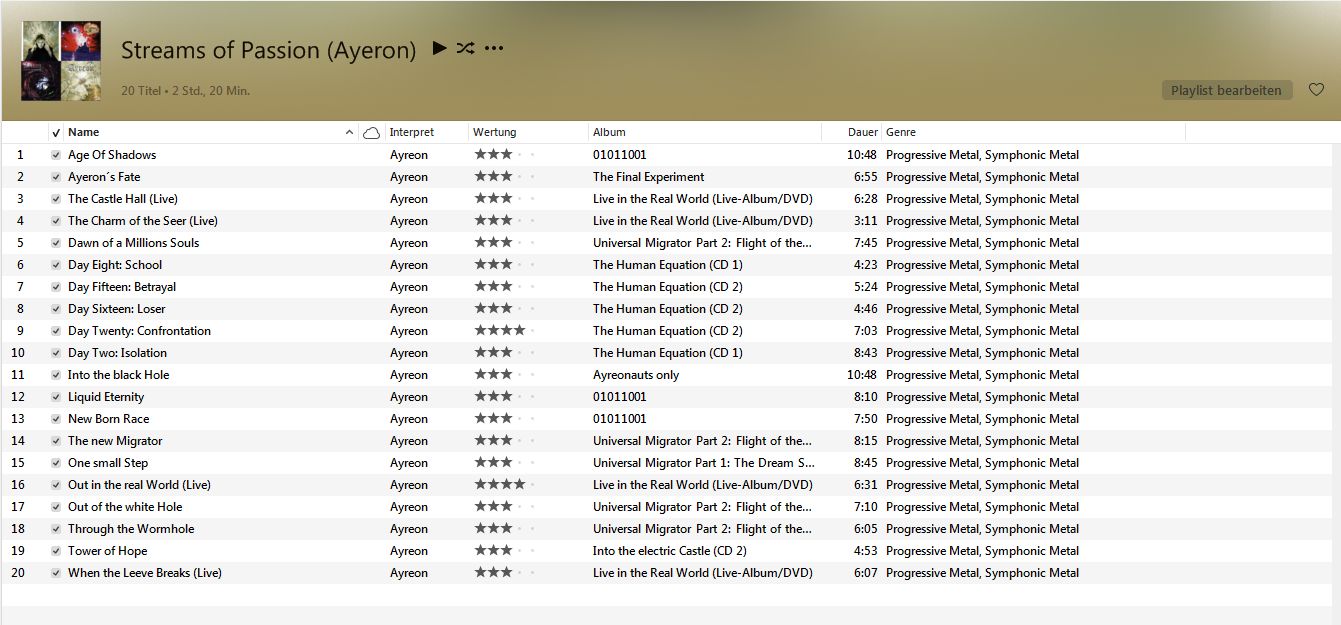1341x625 pixels.
Task: Sort by Name column header
Action: (84, 132)
